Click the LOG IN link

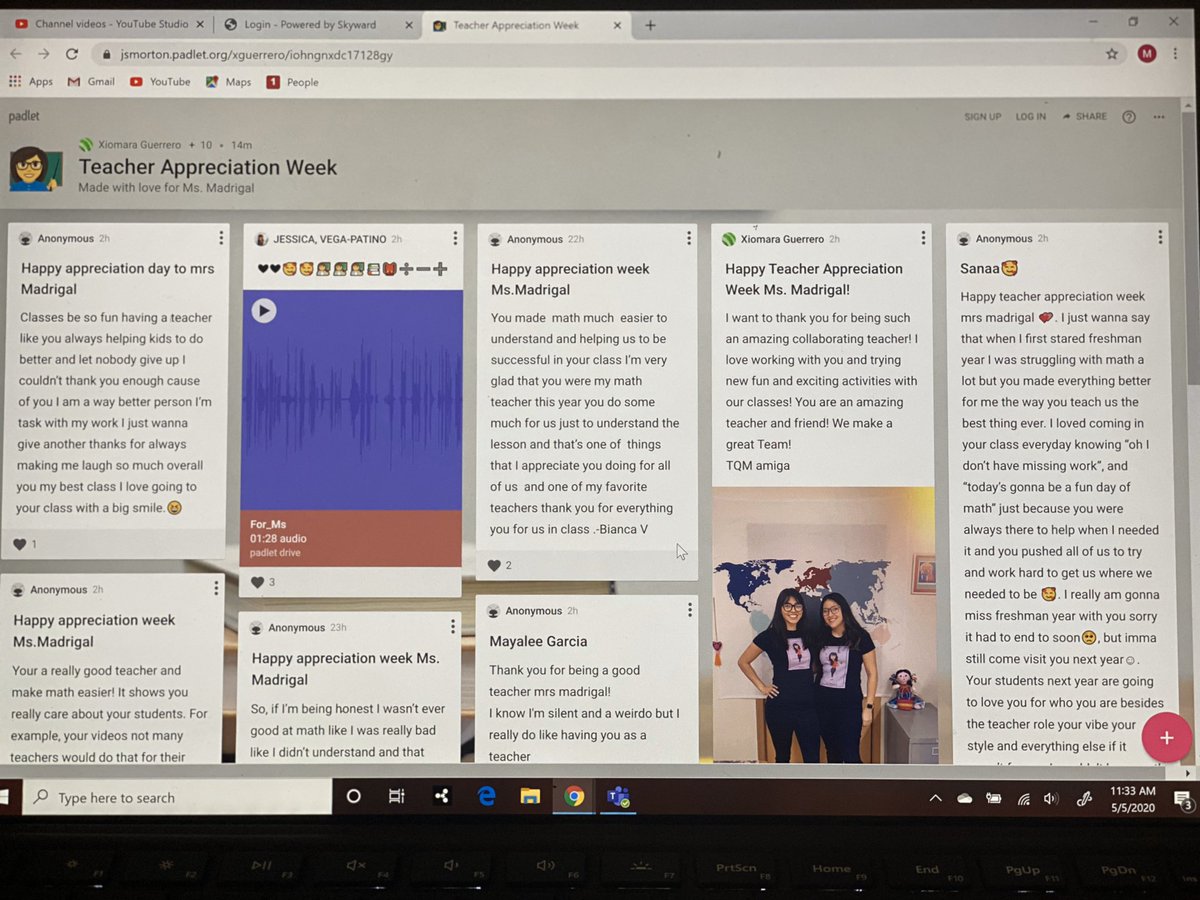pos(1031,116)
